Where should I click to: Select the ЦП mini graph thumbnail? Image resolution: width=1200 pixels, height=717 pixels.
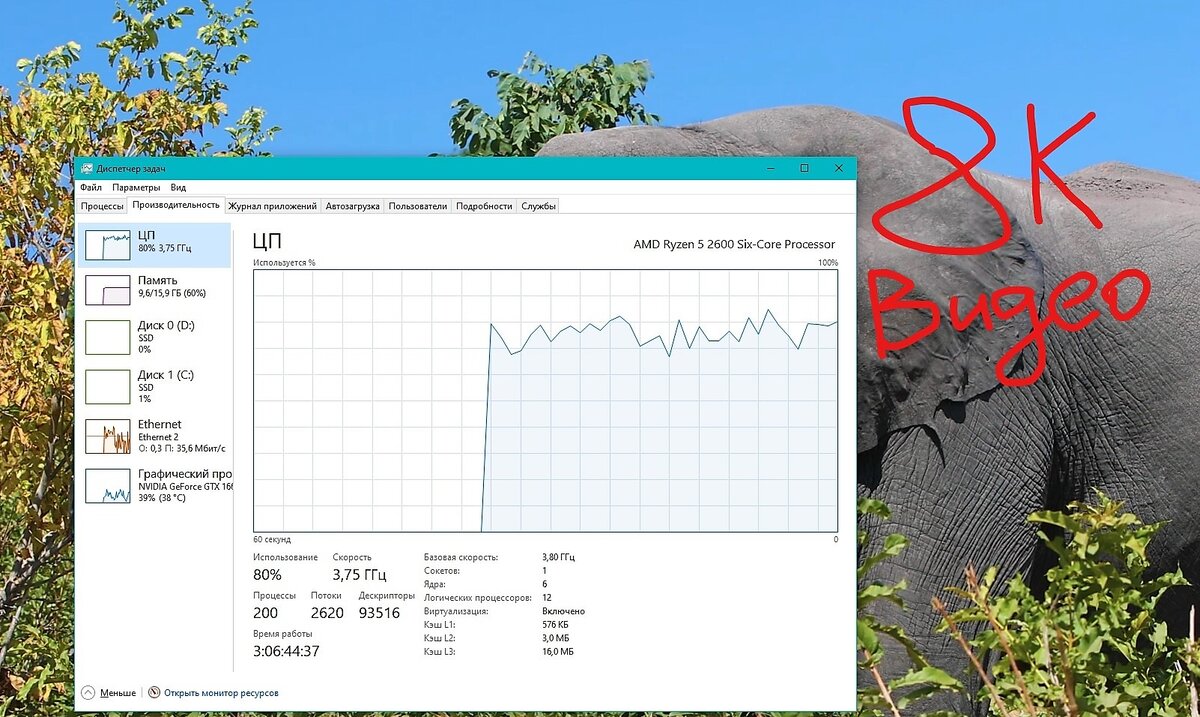108,245
